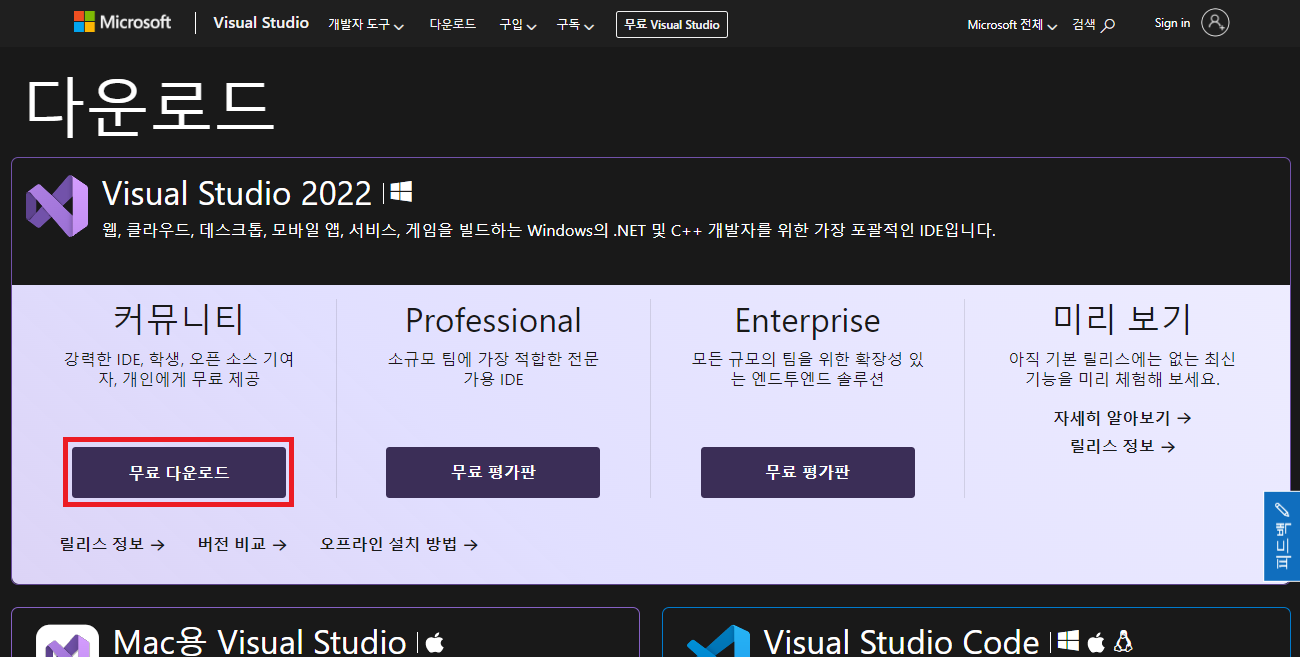The height and width of the screenshot is (657, 1300).
Task: Click the Visual Studio 2022 purple logo
Action: (x=57, y=206)
